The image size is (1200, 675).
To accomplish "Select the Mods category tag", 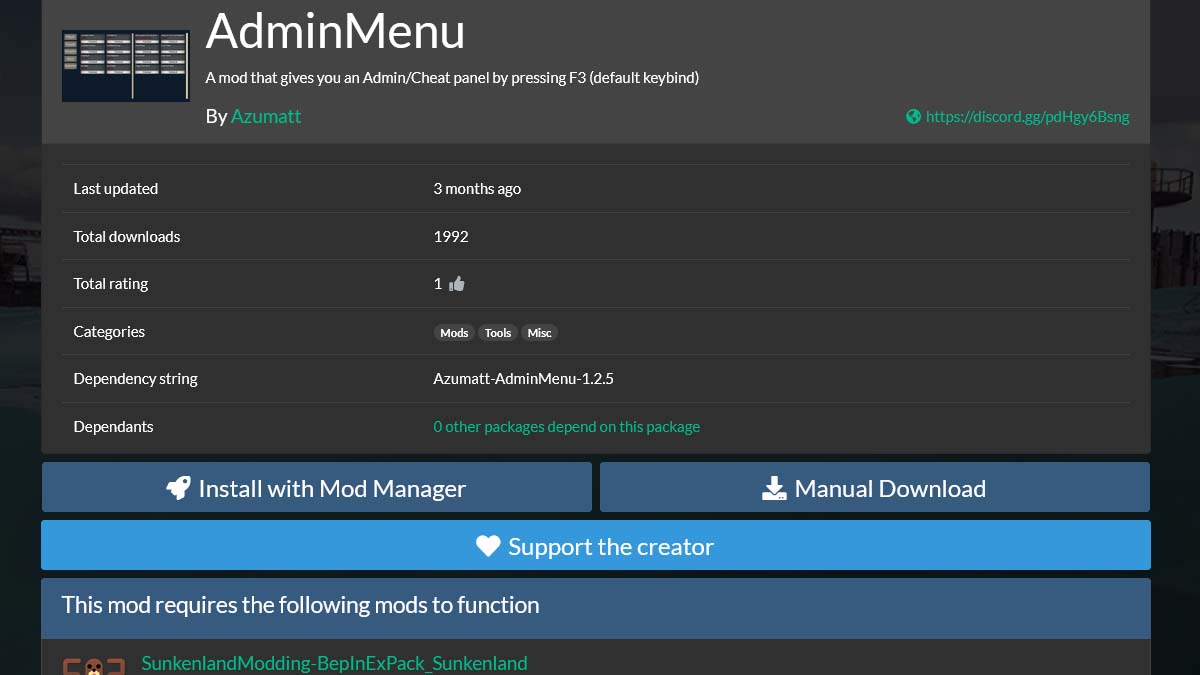I will coord(454,333).
